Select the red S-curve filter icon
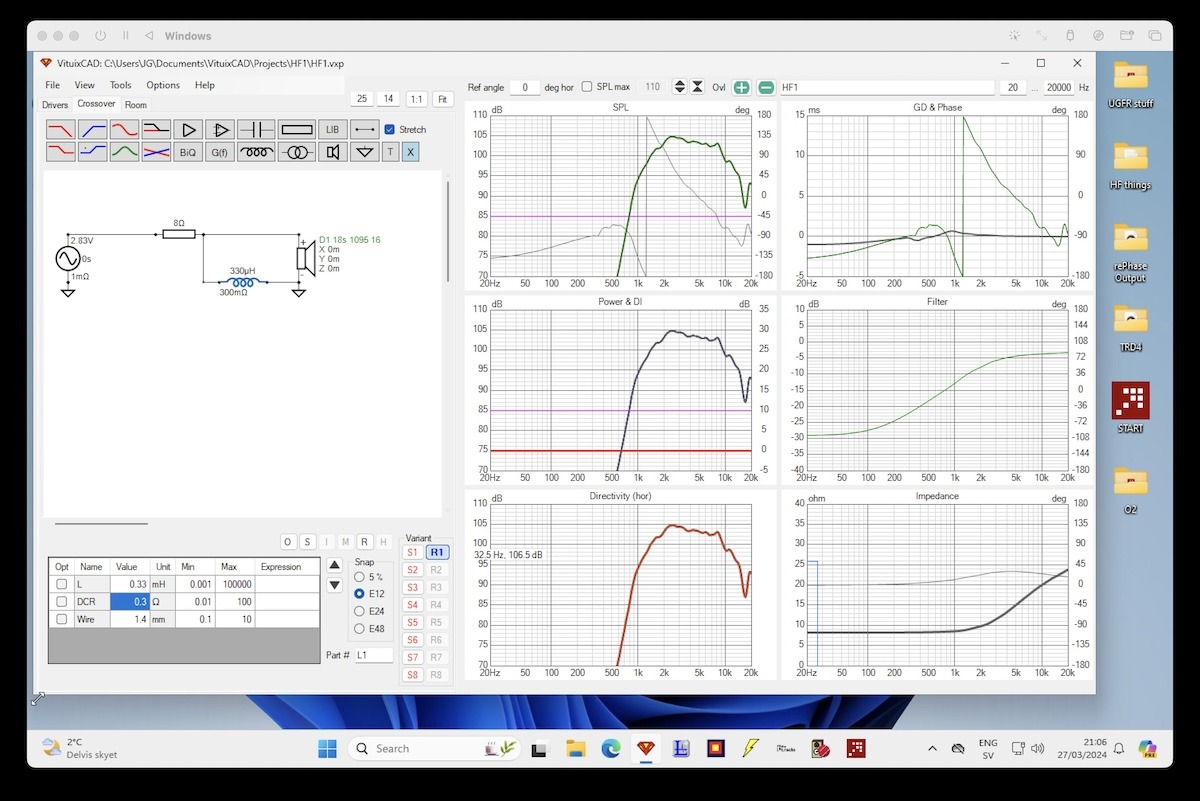This screenshot has height=801, width=1200. (124, 129)
